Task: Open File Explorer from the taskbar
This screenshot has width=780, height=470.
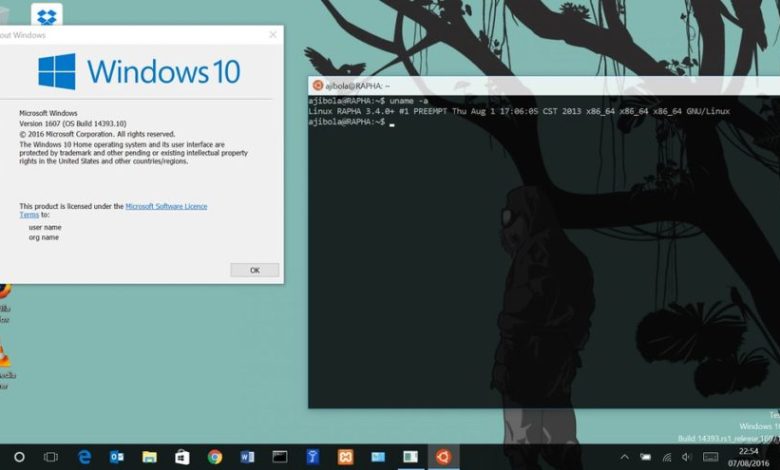Action: [149, 457]
